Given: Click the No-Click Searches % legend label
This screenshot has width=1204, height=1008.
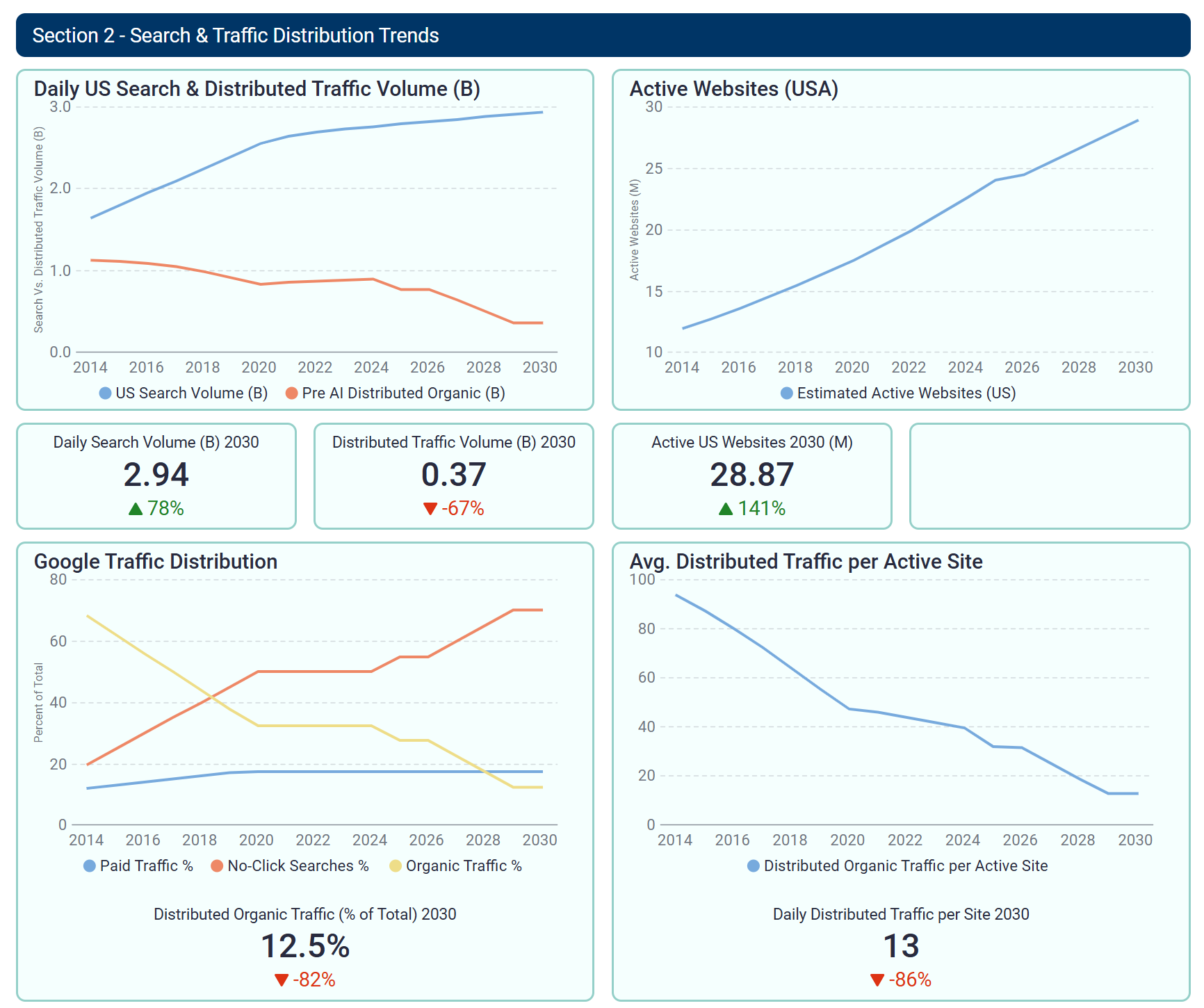Looking at the screenshot, I should [x=298, y=866].
